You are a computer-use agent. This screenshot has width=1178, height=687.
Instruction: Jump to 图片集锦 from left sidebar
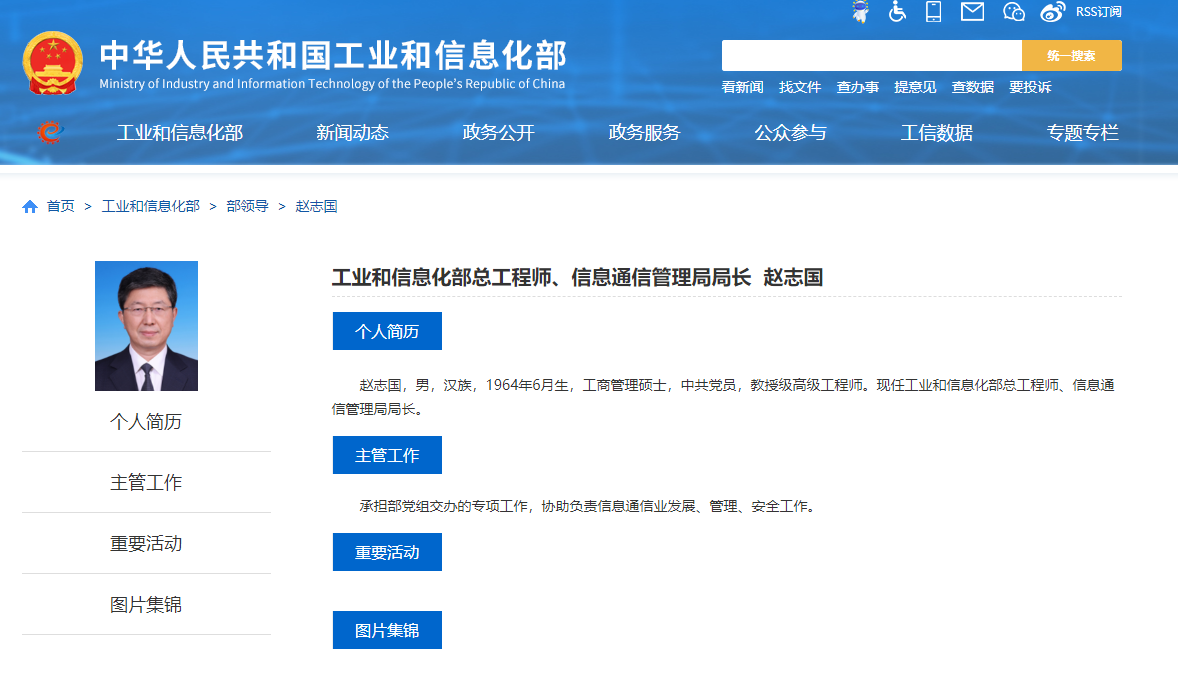pos(146,605)
